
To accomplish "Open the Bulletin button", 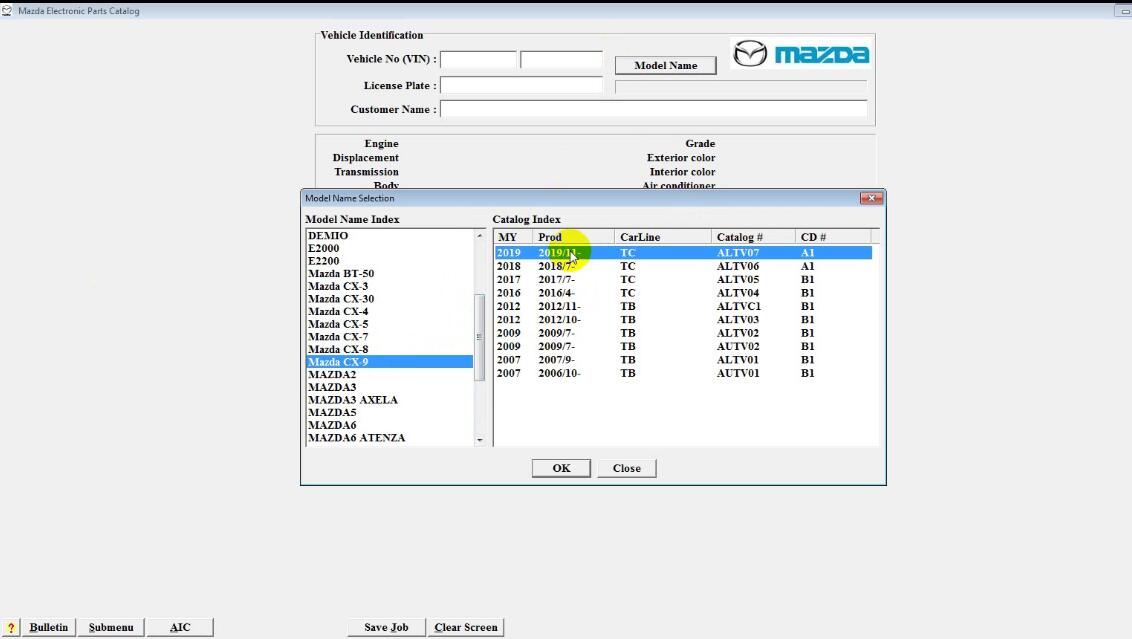I will click(48, 627).
